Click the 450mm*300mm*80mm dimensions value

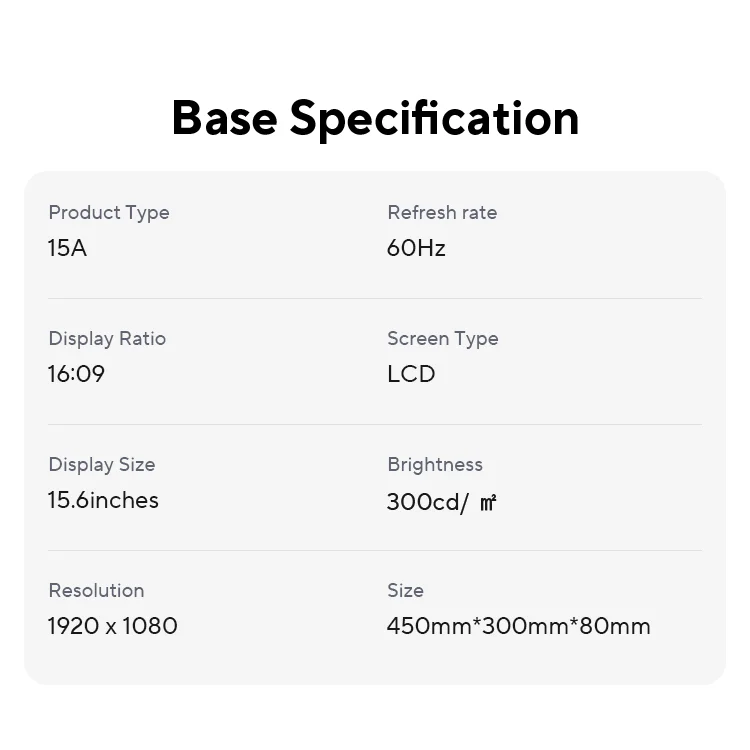pyautogui.click(x=518, y=626)
